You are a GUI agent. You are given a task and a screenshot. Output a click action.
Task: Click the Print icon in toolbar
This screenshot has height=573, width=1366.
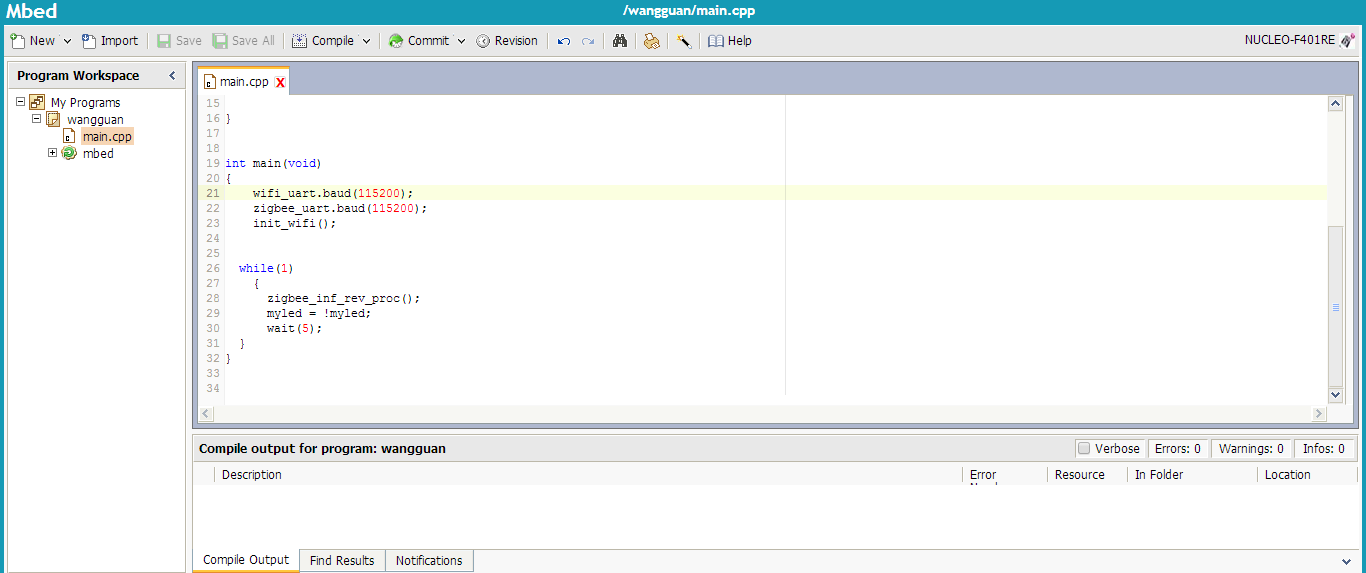pos(651,41)
